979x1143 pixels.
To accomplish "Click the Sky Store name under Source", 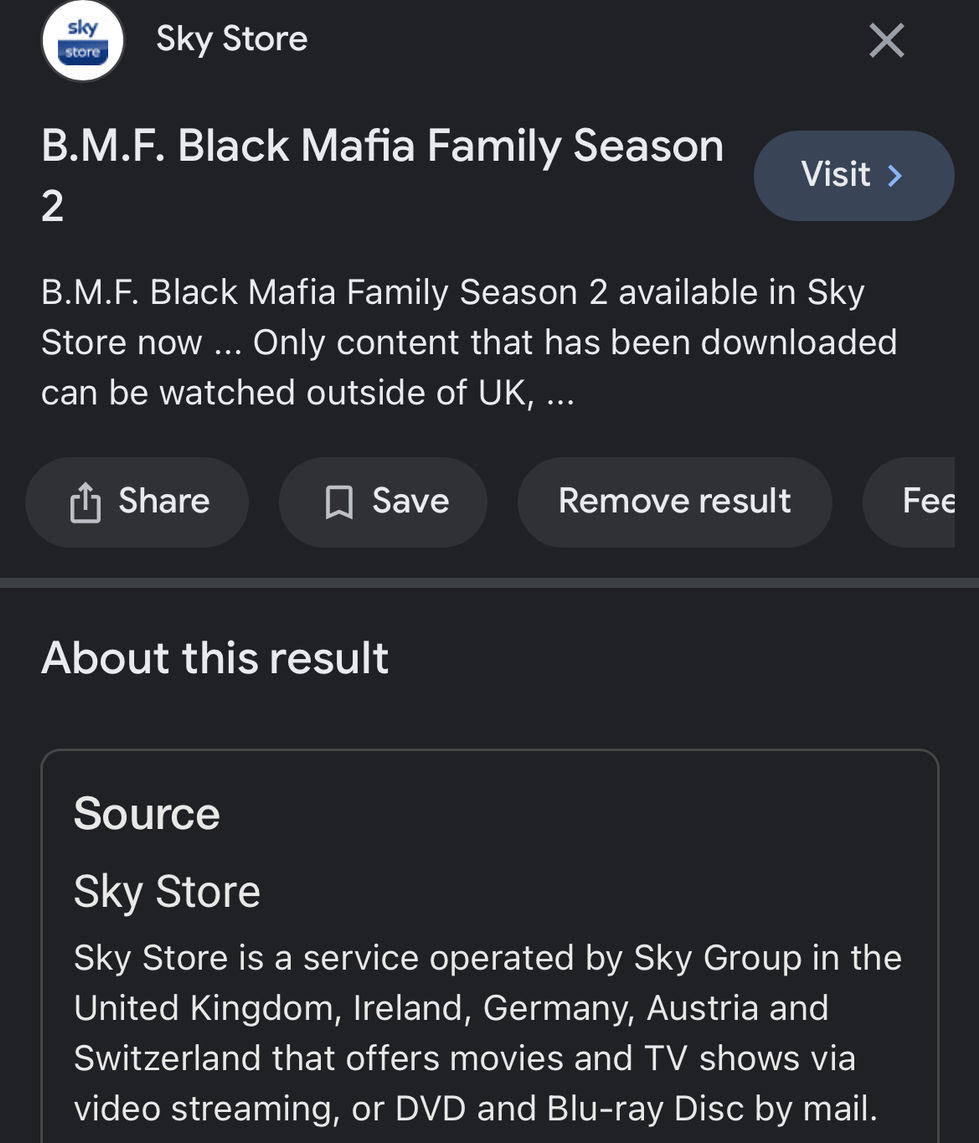I will pyautogui.click(x=167, y=892).
